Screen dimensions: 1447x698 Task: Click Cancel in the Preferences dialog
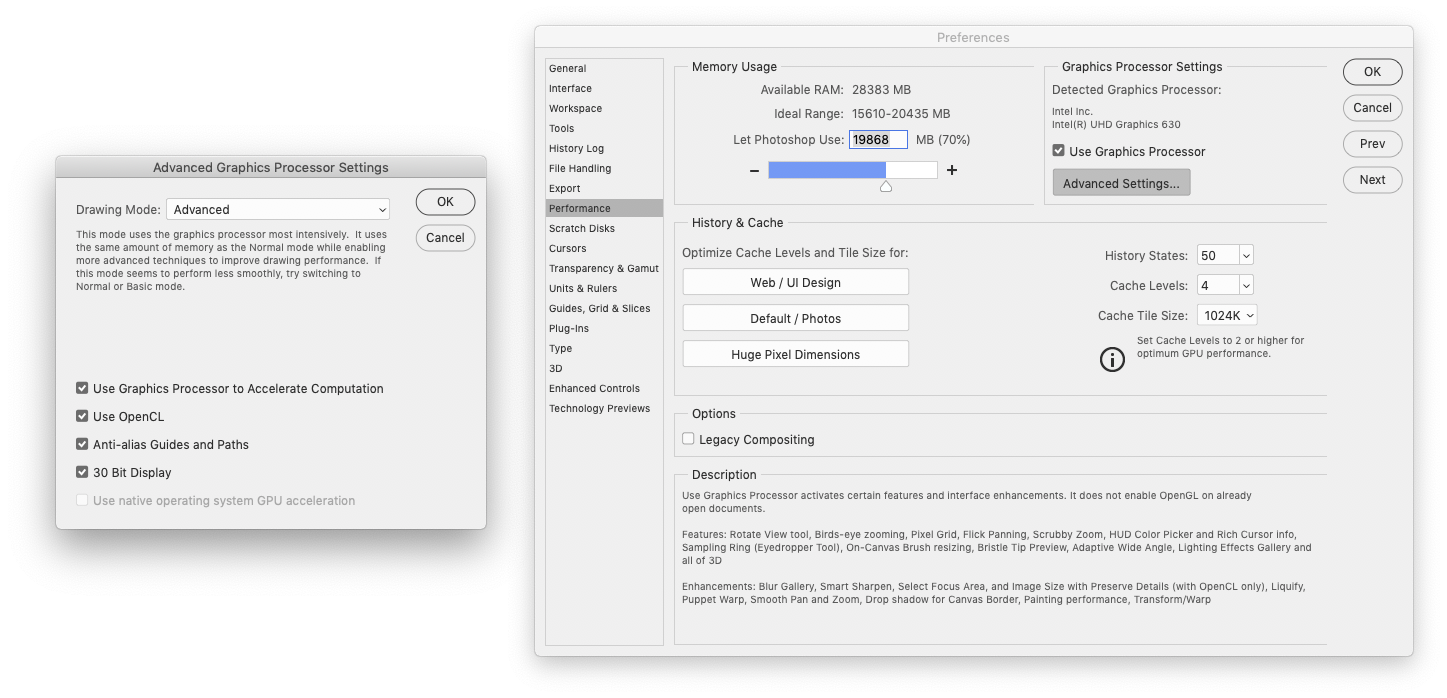tap(1372, 108)
